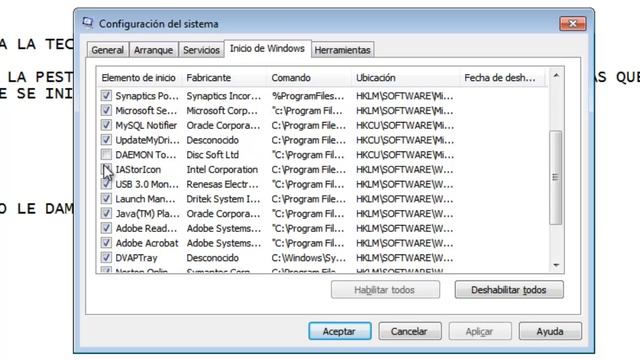Select the Inicio de Windows tab
640x360 pixels.
click(267, 49)
